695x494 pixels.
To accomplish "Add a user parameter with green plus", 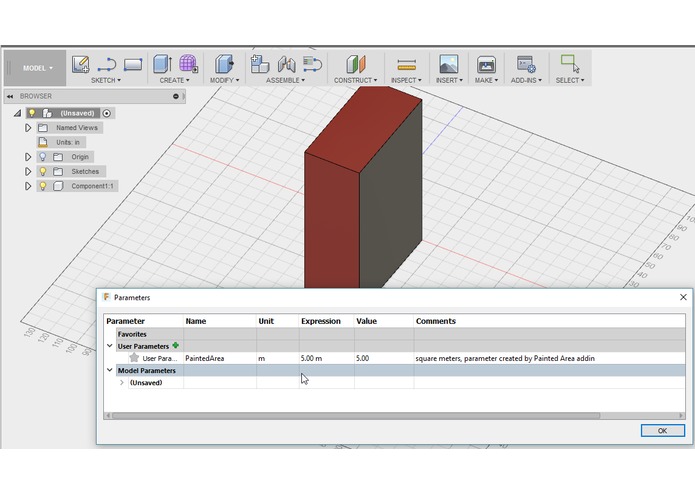I will pyautogui.click(x=176, y=346).
